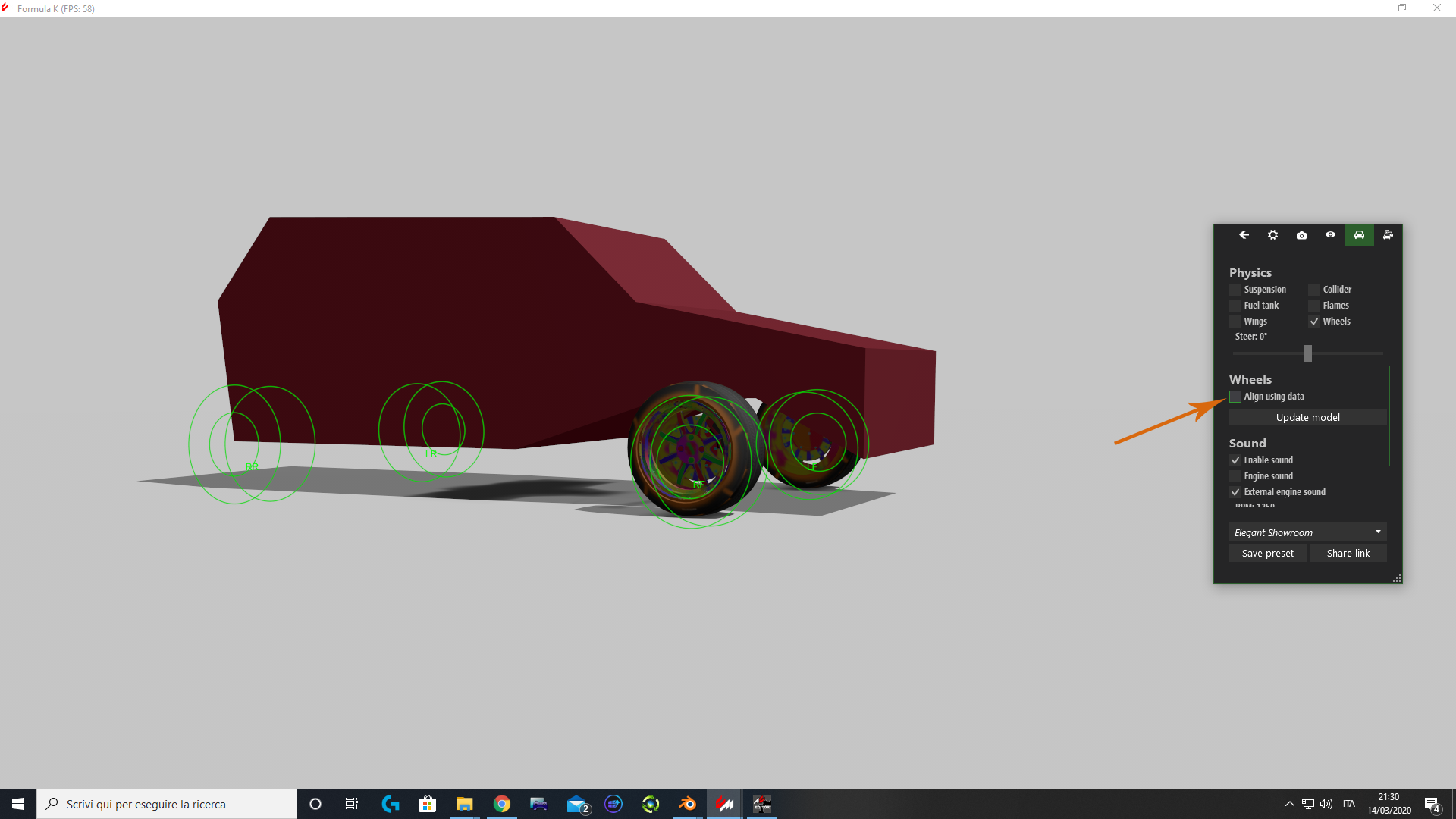Enable the Flames checkbox
1456x819 pixels.
tap(1314, 306)
